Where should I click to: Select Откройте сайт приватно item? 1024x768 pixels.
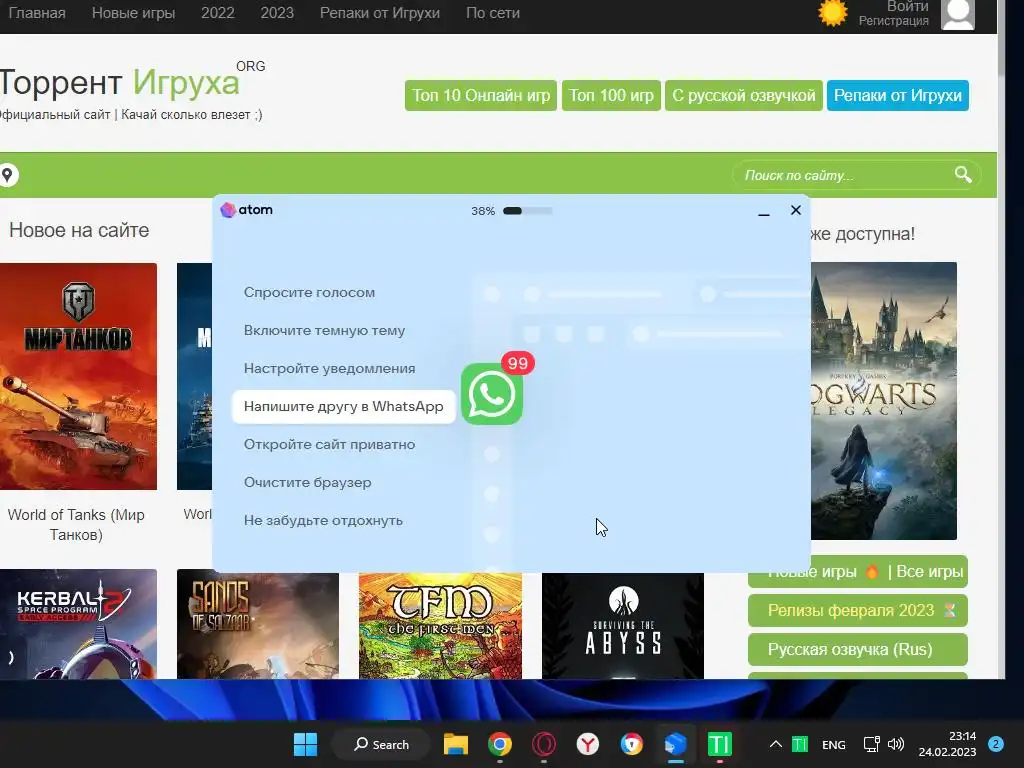[329, 444]
